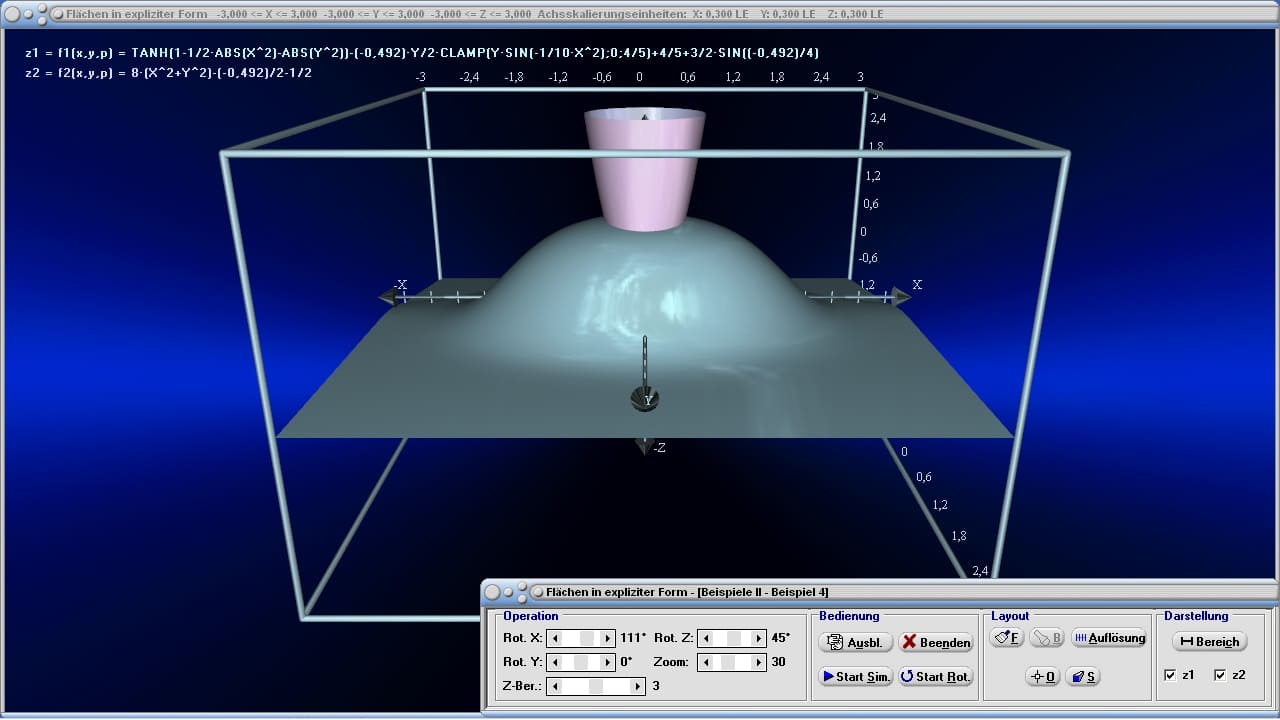
Task: Increase Z-Ber. with its right arrow
Action: [637, 686]
